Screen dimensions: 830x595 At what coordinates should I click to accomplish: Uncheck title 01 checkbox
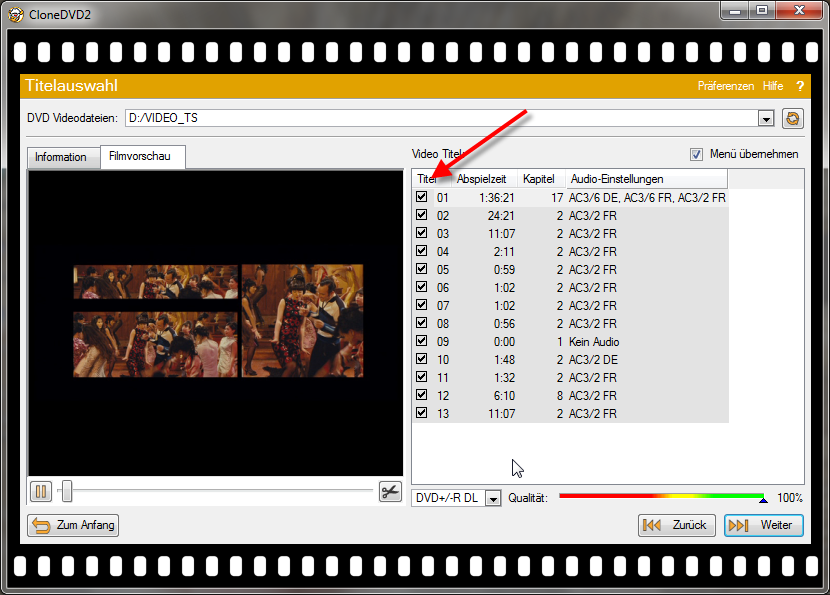421,197
